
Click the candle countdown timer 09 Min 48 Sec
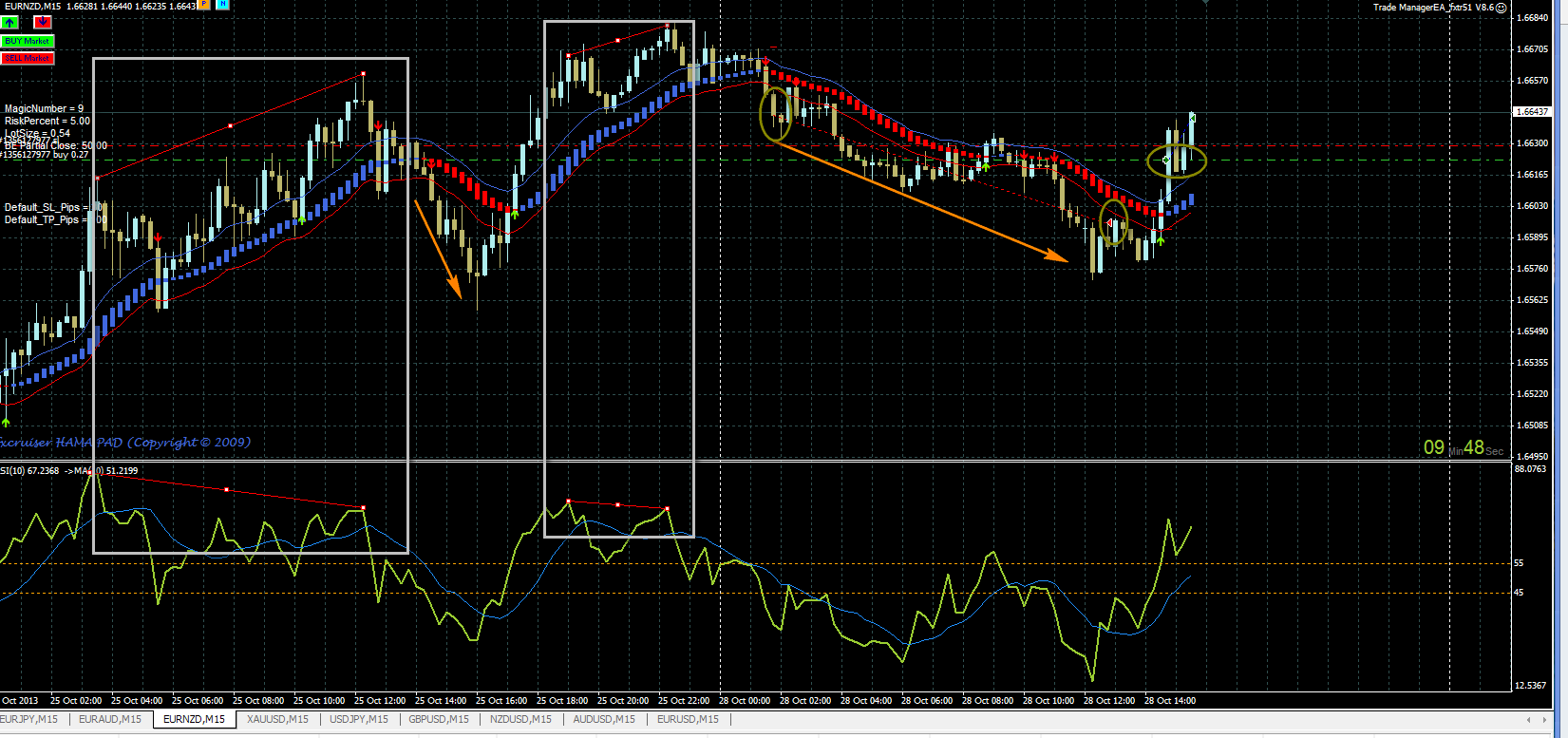pos(1464,447)
